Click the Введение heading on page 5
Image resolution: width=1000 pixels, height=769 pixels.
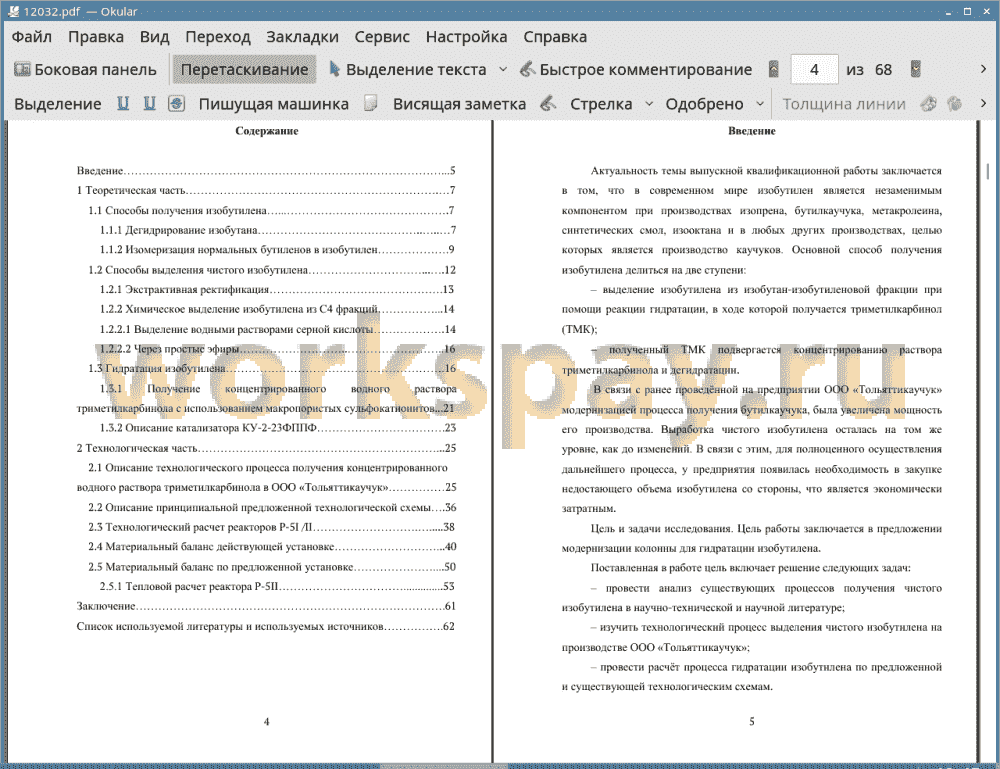click(x=752, y=131)
